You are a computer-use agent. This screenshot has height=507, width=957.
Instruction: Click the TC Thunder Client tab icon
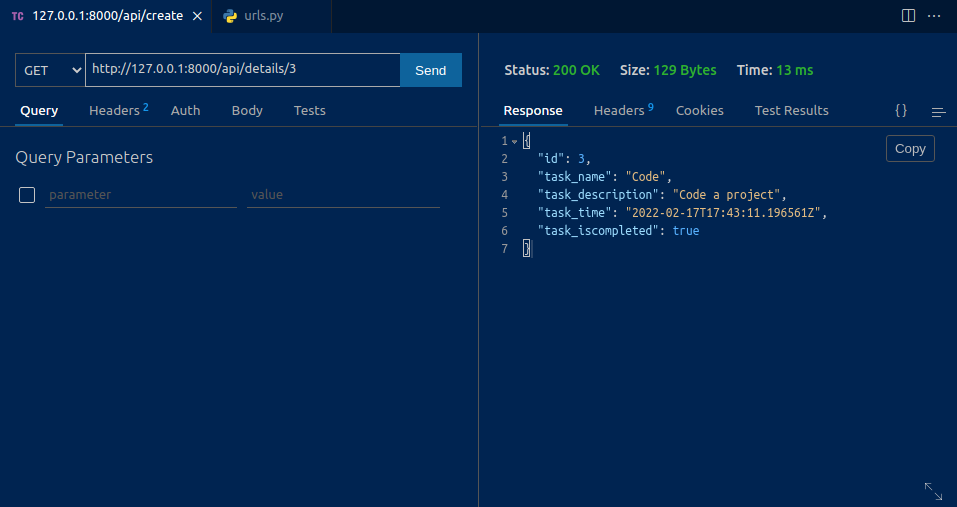[18, 16]
